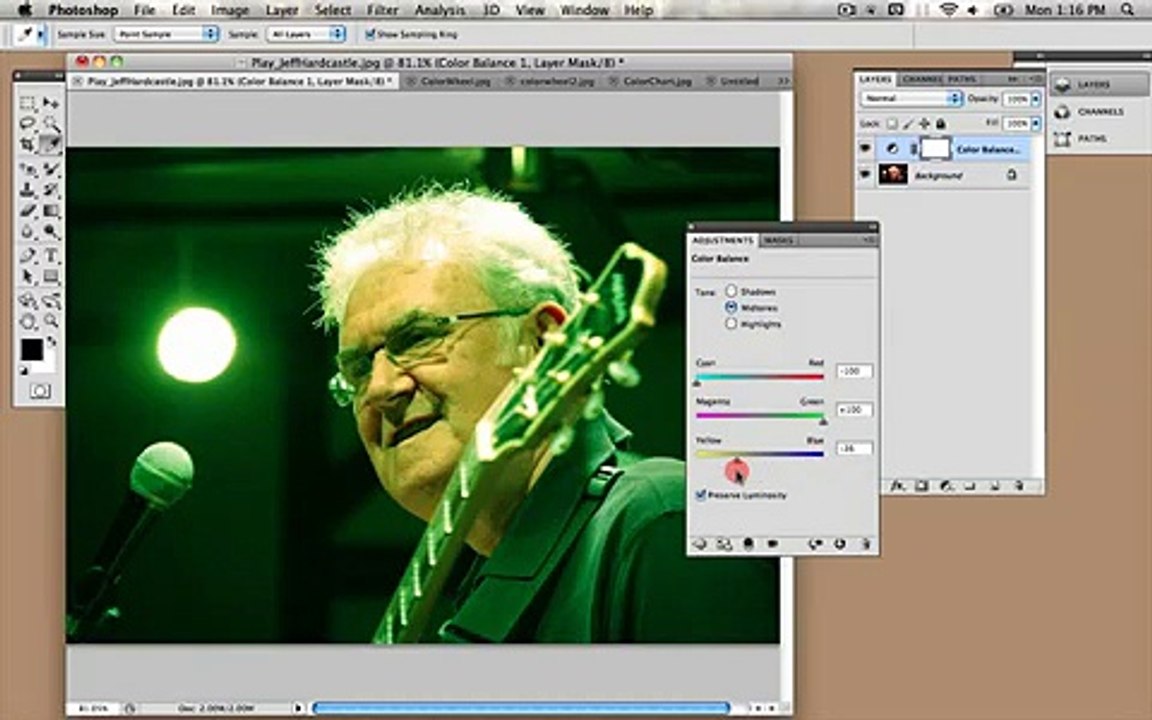The height and width of the screenshot is (720, 1152).
Task: Select the Dodge tool
Action: tap(50, 232)
